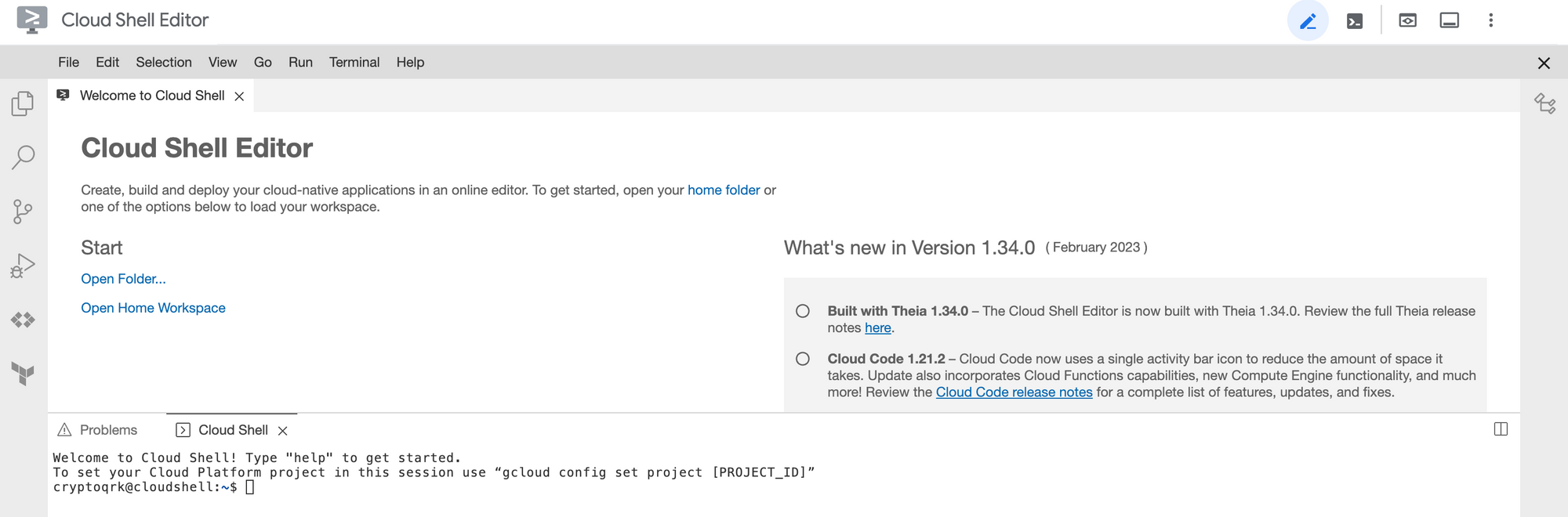Toggle the bottom panel visibility icon
The width and height of the screenshot is (1568, 517).
click(x=1449, y=20)
